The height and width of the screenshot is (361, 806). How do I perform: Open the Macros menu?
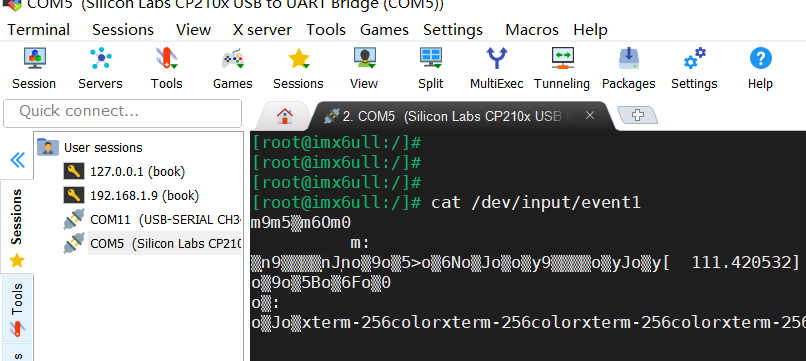coord(532,30)
